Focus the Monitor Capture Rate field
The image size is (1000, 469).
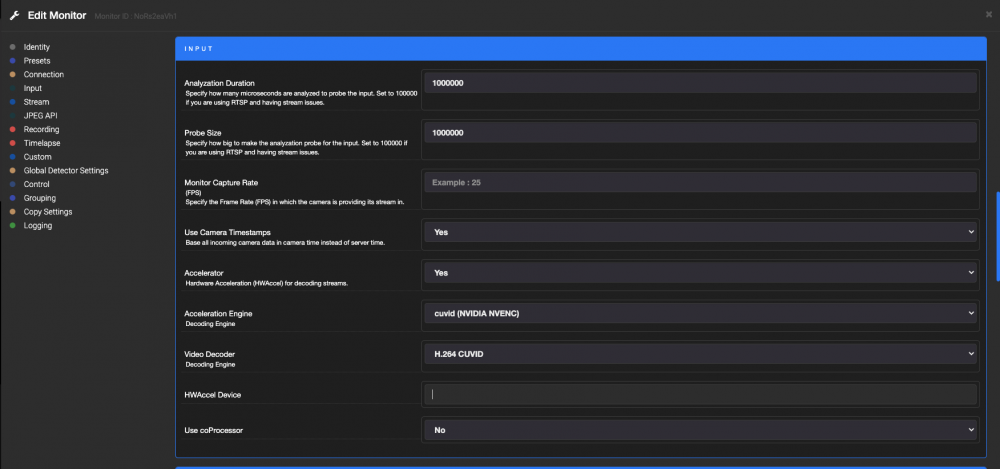(x=700, y=182)
